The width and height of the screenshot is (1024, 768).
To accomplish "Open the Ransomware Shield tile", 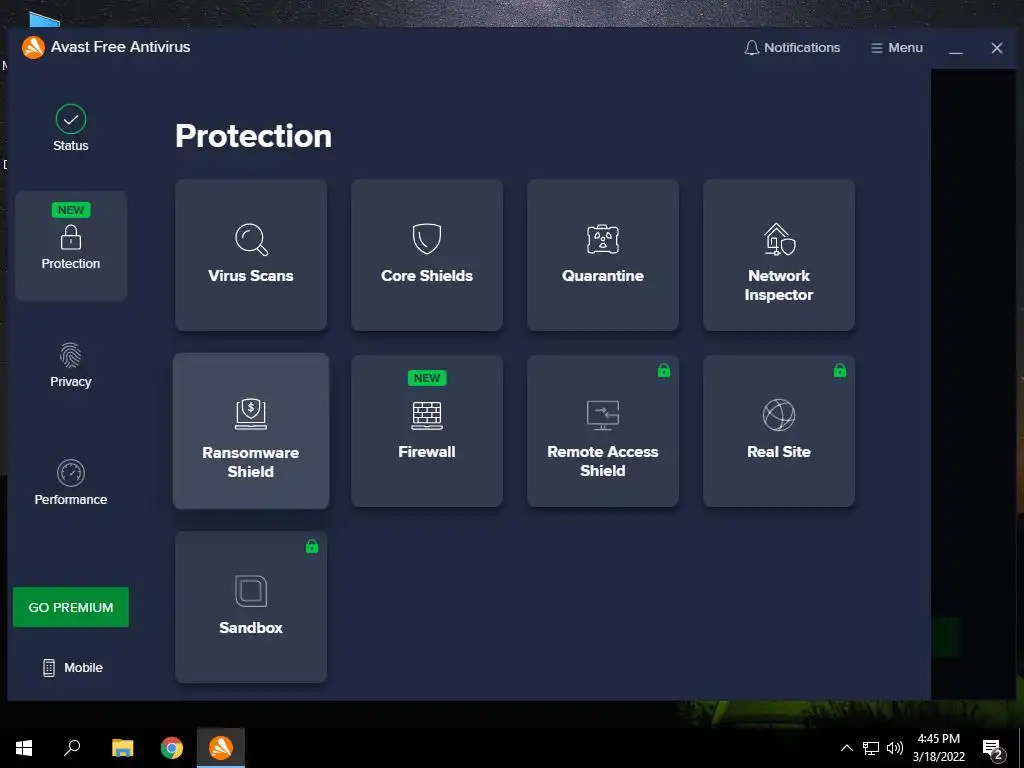I will coord(251,431).
